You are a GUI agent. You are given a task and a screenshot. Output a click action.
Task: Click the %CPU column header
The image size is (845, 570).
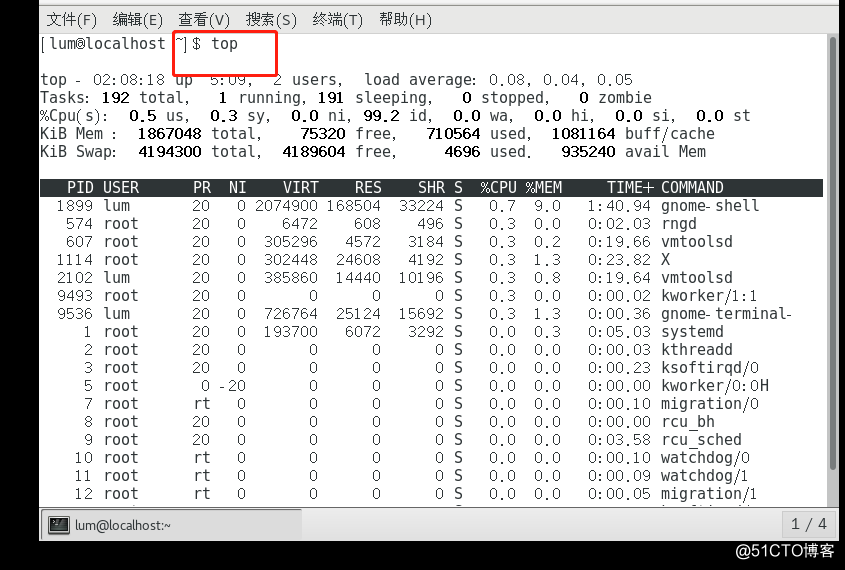tap(498, 187)
